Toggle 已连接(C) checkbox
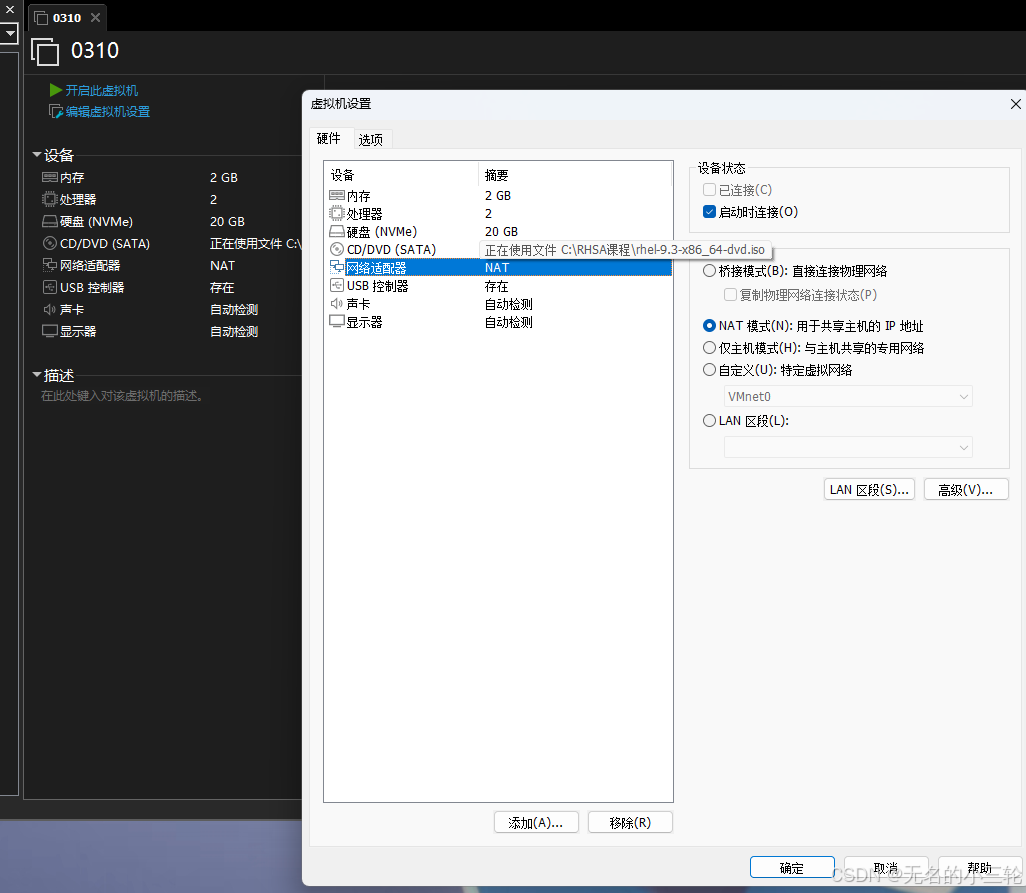Image resolution: width=1026 pixels, height=893 pixels. coord(709,190)
